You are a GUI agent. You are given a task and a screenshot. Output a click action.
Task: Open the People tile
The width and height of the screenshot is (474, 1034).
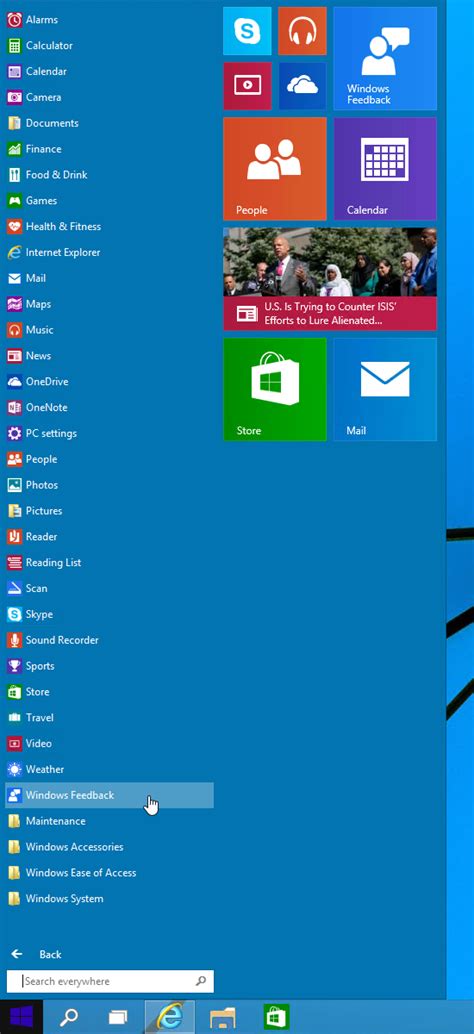(275, 169)
